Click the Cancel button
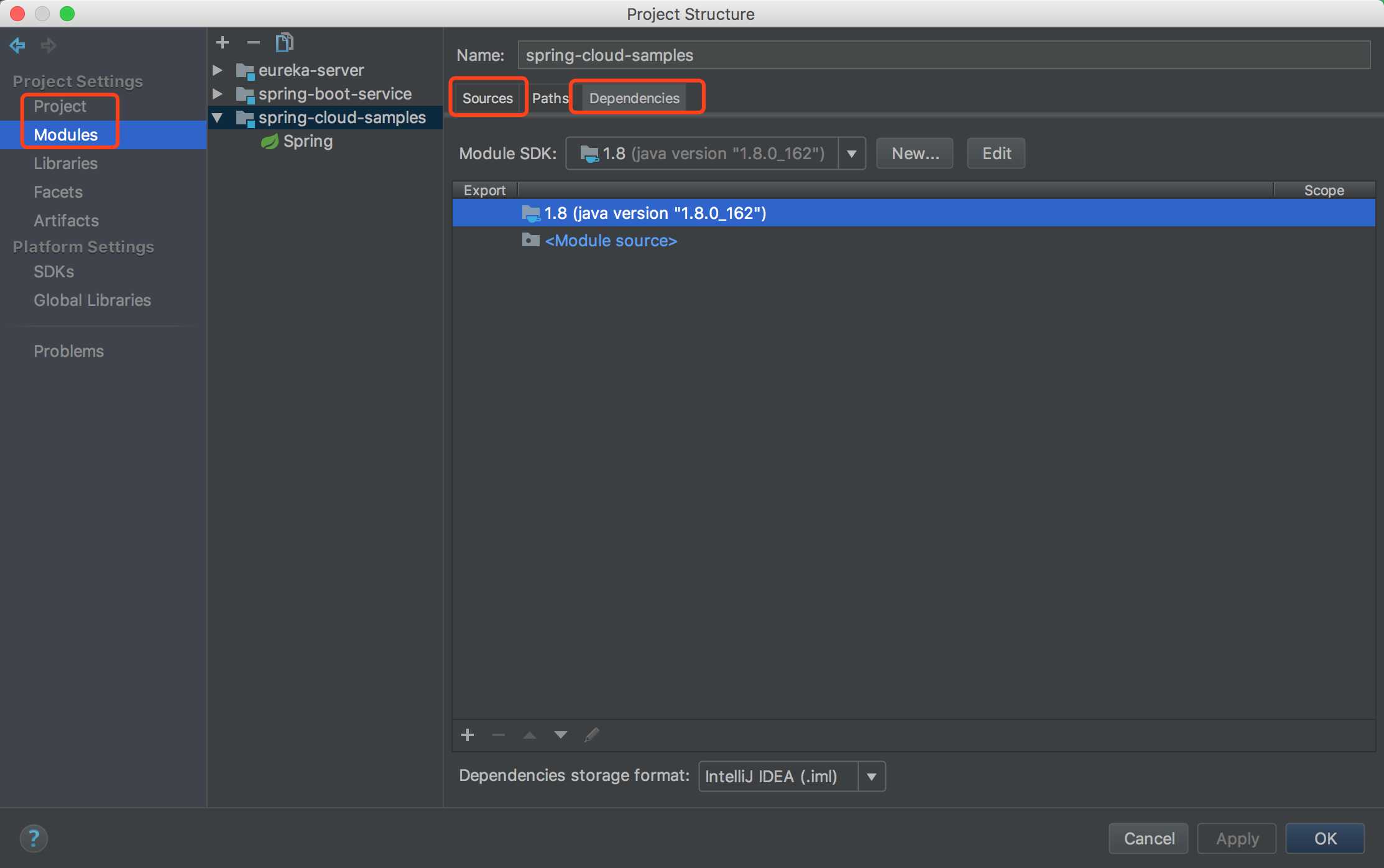1384x868 pixels. click(x=1149, y=839)
